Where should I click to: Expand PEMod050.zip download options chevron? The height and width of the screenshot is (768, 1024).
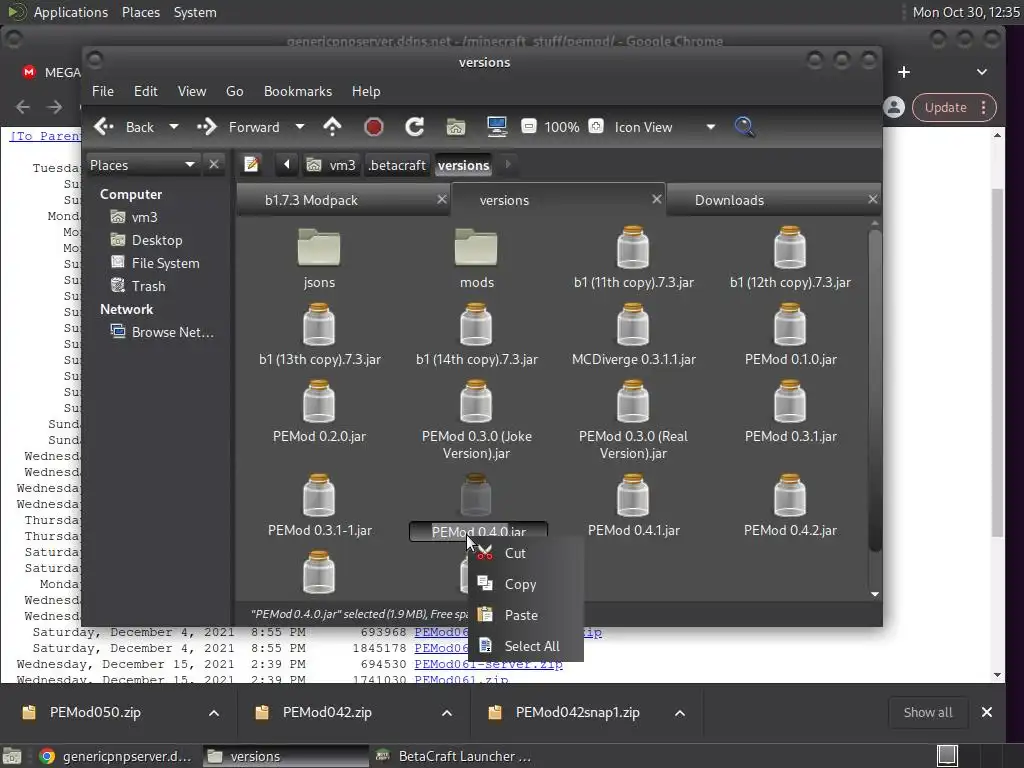pyautogui.click(x=214, y=712)
